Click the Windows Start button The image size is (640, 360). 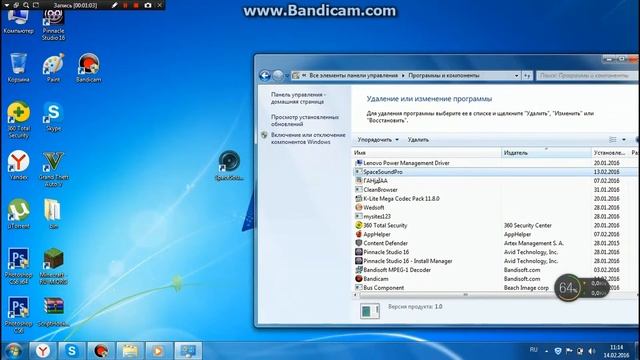(13, 351)
